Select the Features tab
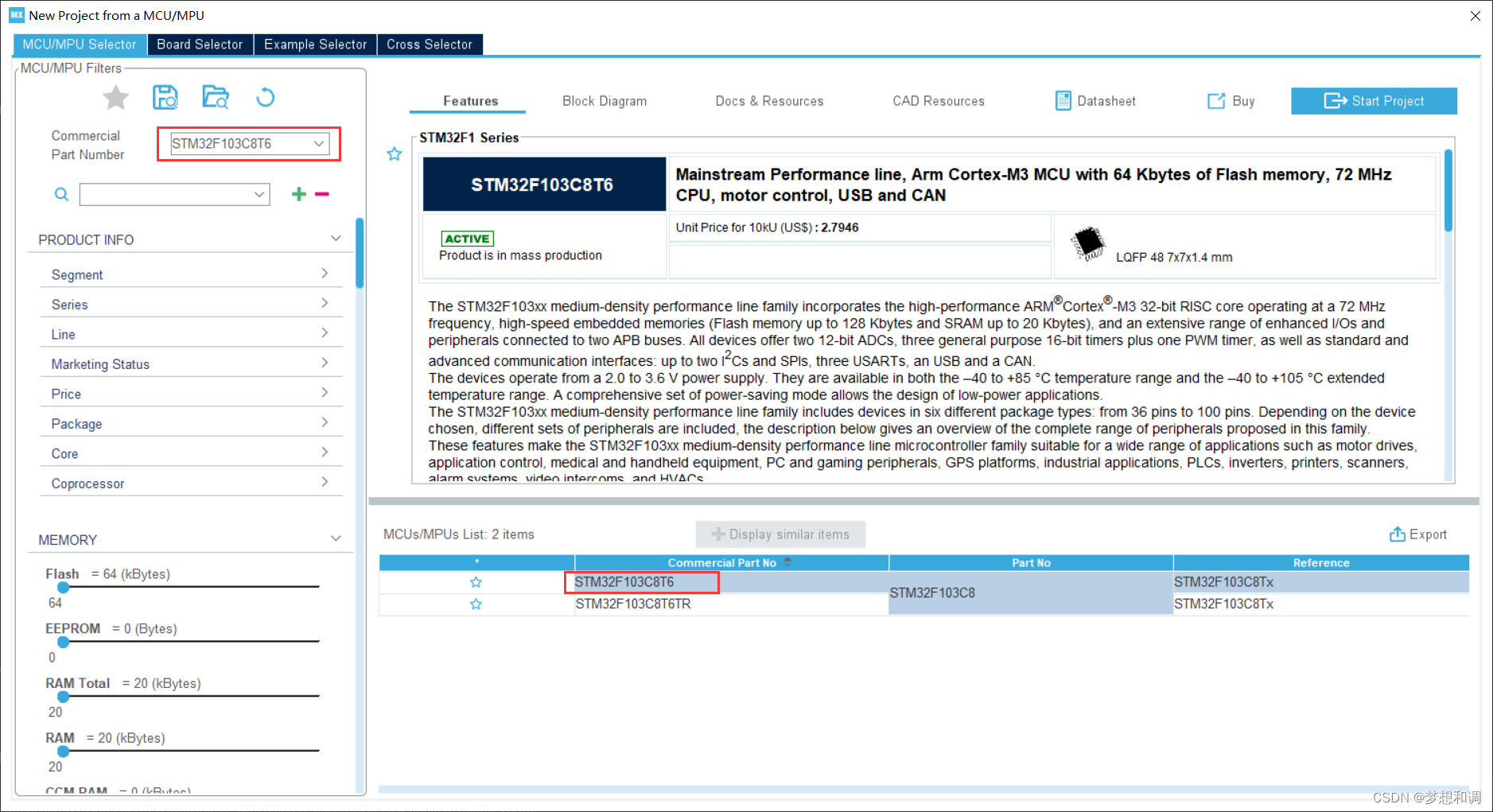The image size is (1493, 812). pos(470,101)
